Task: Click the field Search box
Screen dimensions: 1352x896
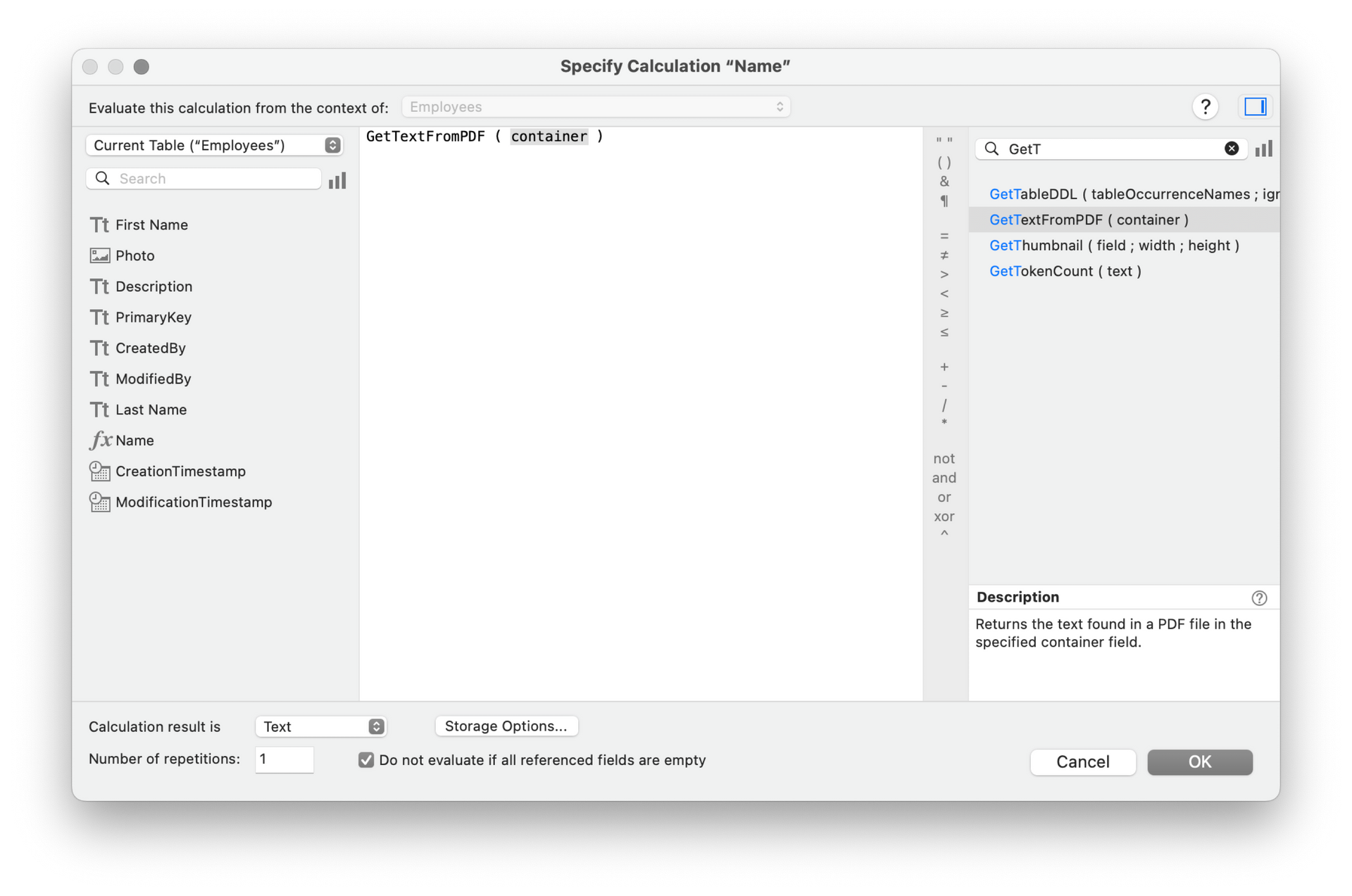Action: click(204, 179)
